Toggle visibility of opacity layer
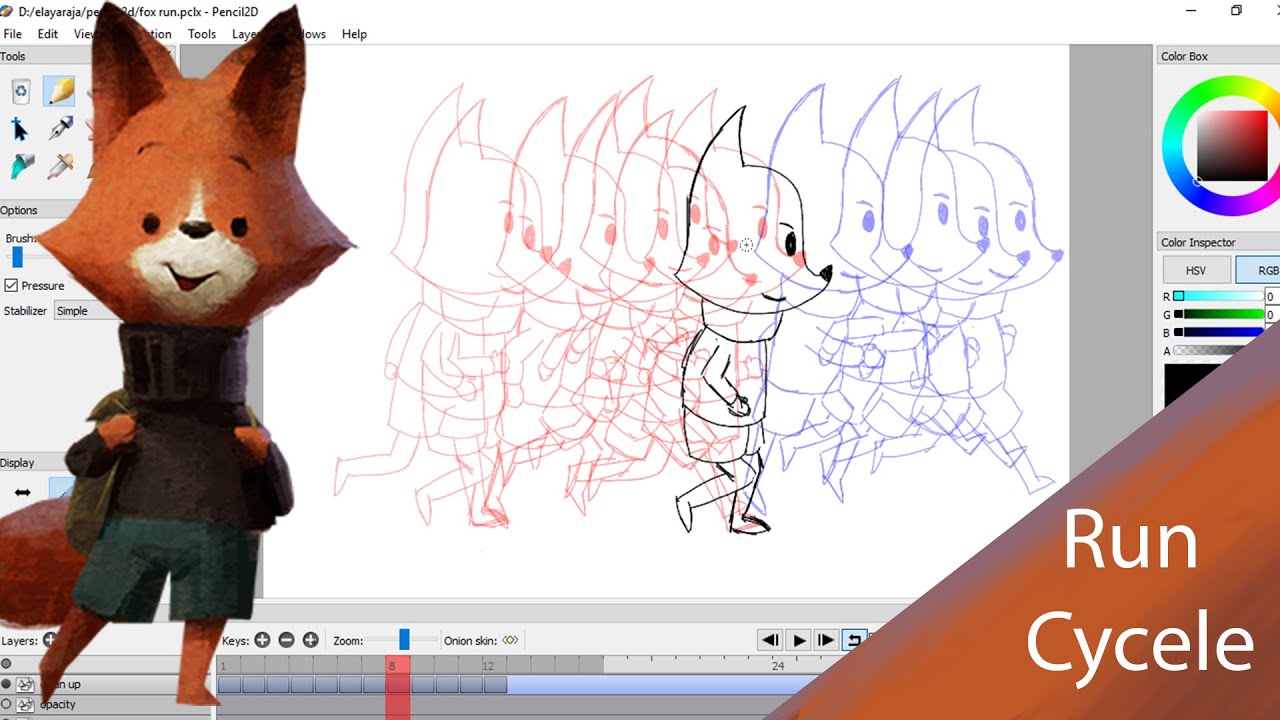This screenshot has height=720, width=1280. pyautogui.click(x=6, y=704)
